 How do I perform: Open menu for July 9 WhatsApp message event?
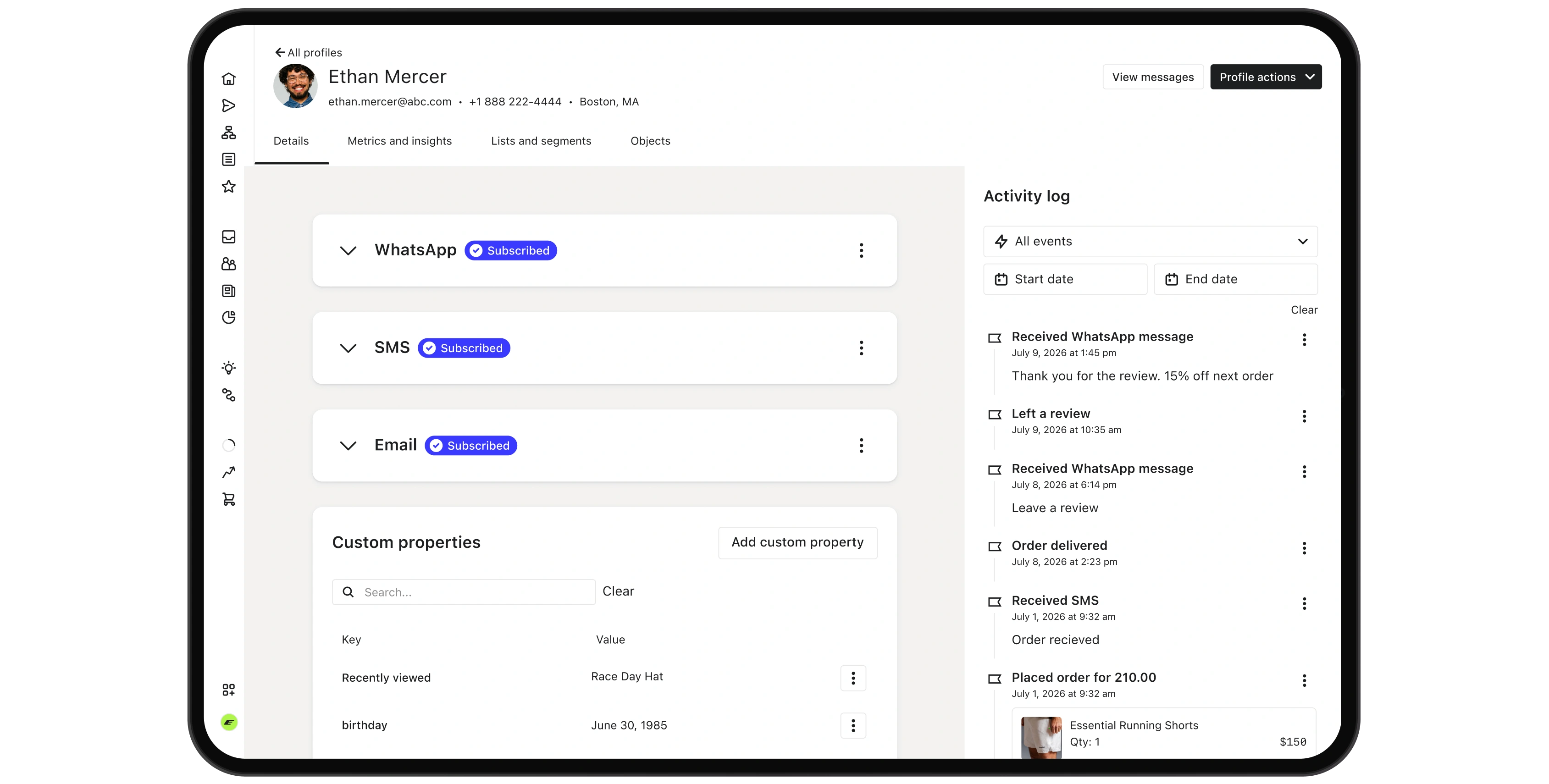click(1304, 340)
